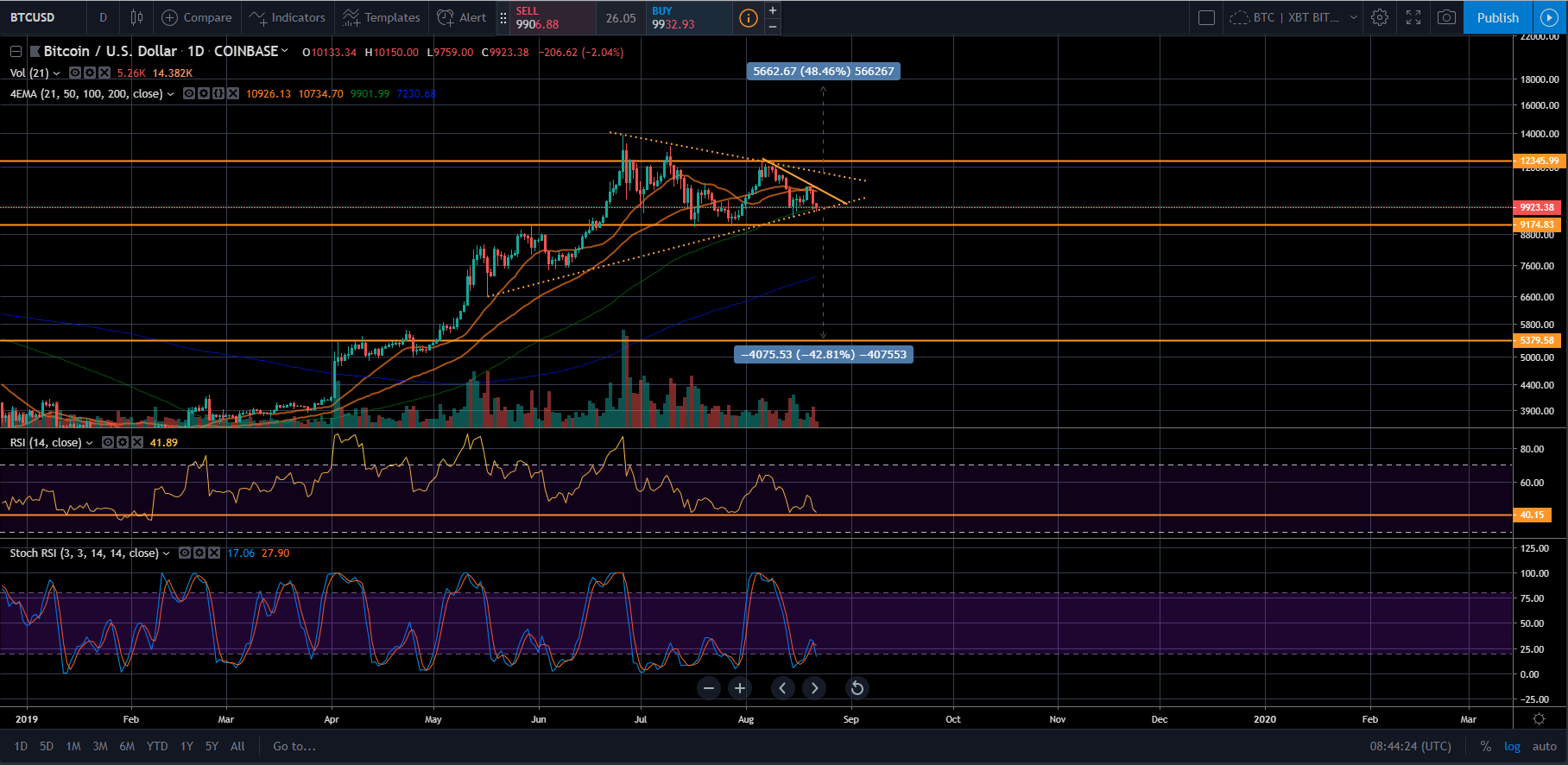Open chart settings gear in top toolbar

click(x=1380, y=17)
